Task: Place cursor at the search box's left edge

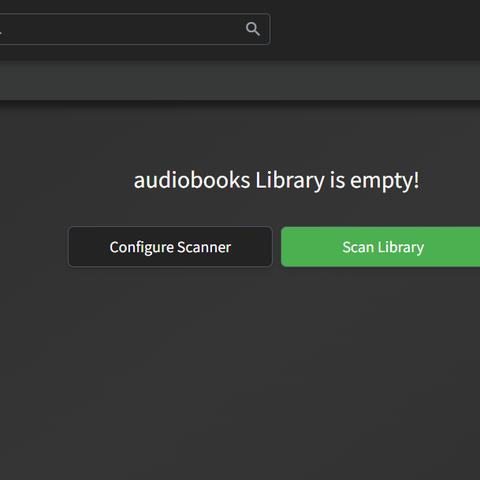Action: 3,29
